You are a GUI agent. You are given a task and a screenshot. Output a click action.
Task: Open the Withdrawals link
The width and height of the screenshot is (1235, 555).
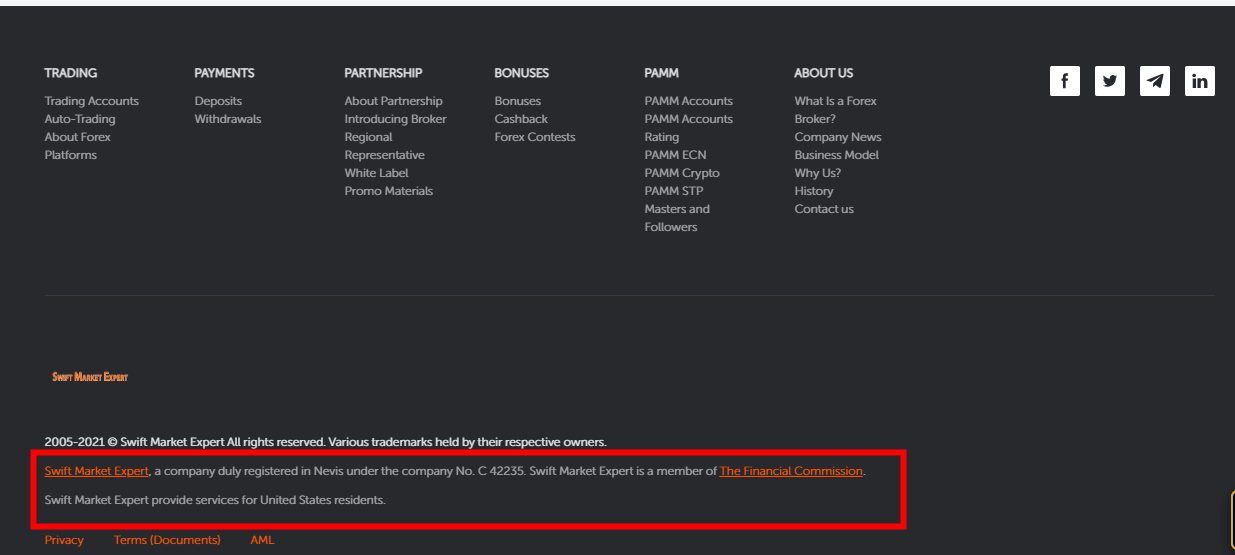[227, 119]
